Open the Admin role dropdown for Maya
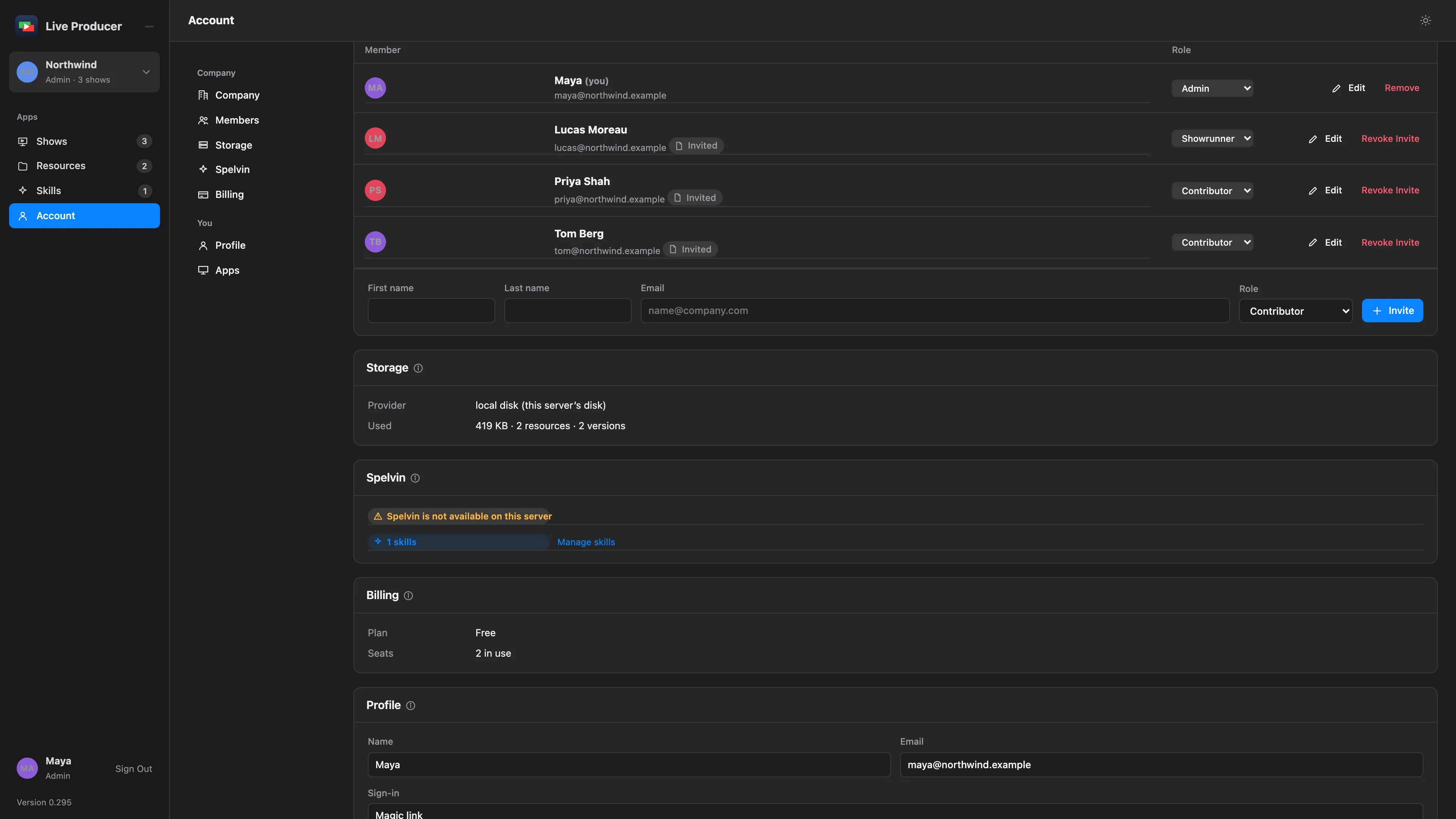The width and height of the screenshot is (1456, 819). click(x=1212, y=88)
